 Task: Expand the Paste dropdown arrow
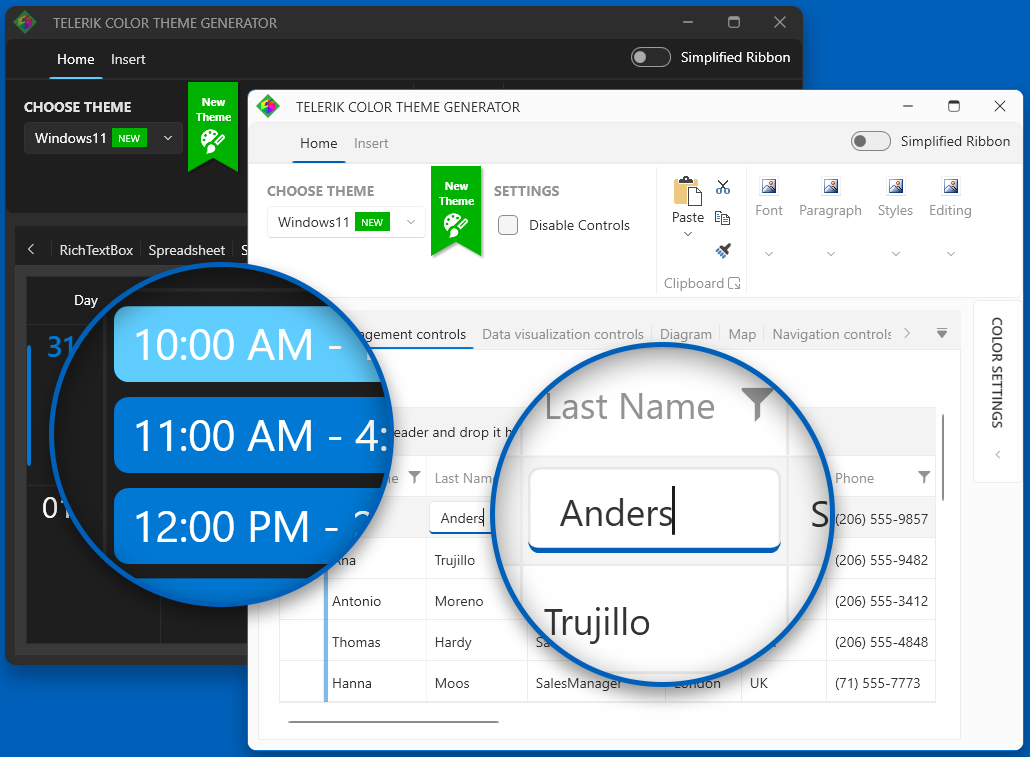tap(688, 234)
